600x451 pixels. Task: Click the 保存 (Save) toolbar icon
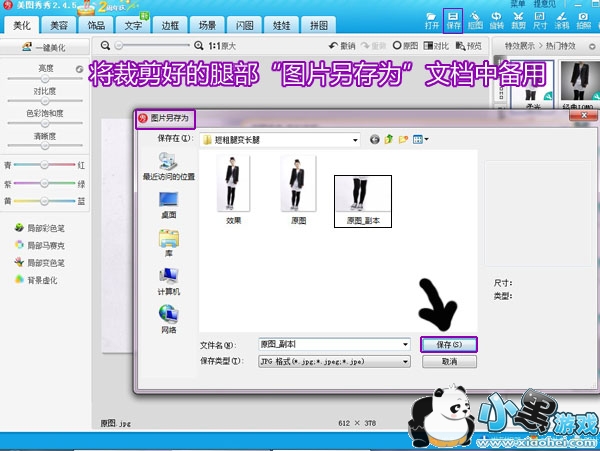(452, 19)
